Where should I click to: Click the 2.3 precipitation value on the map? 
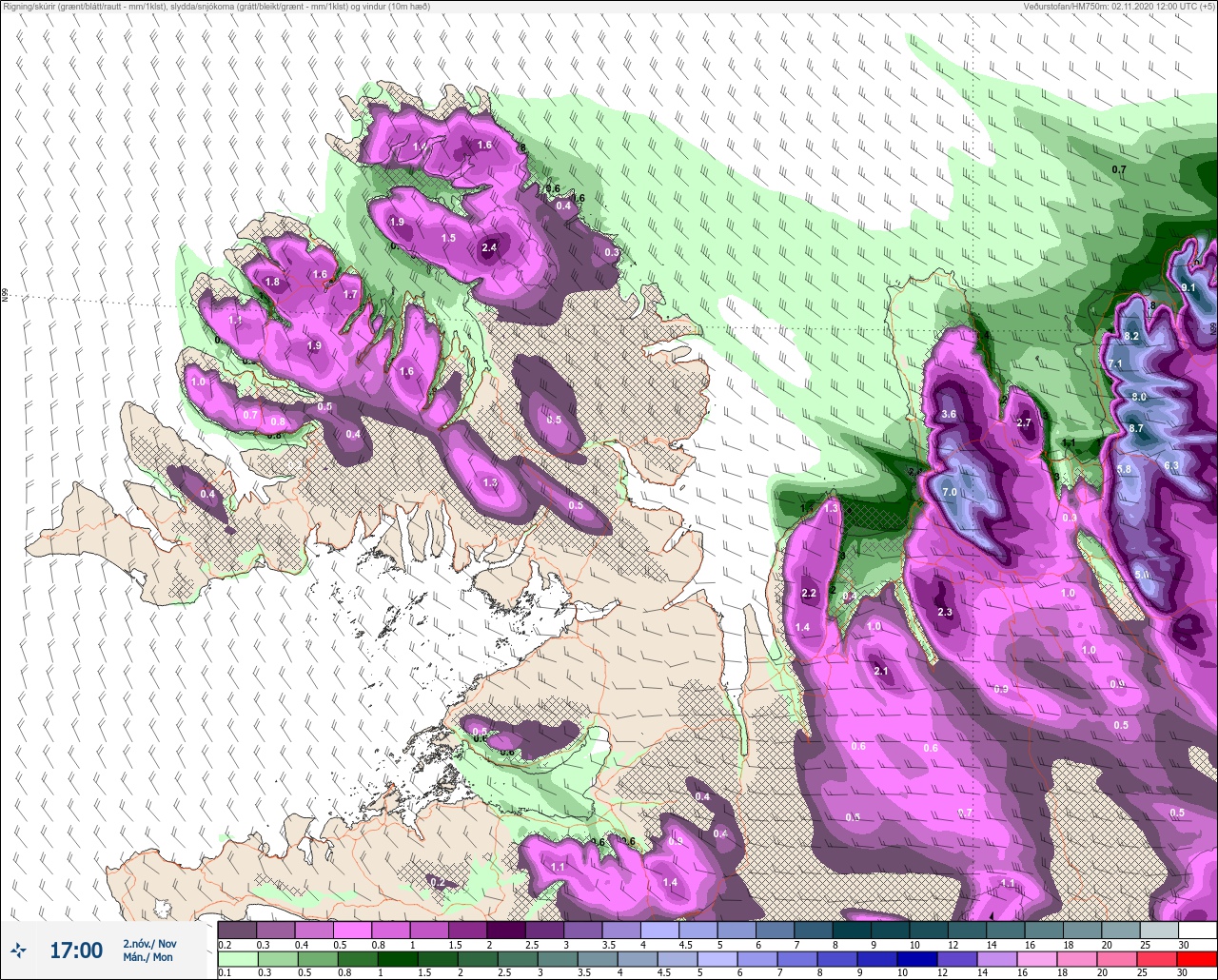(x=945, y=612)
